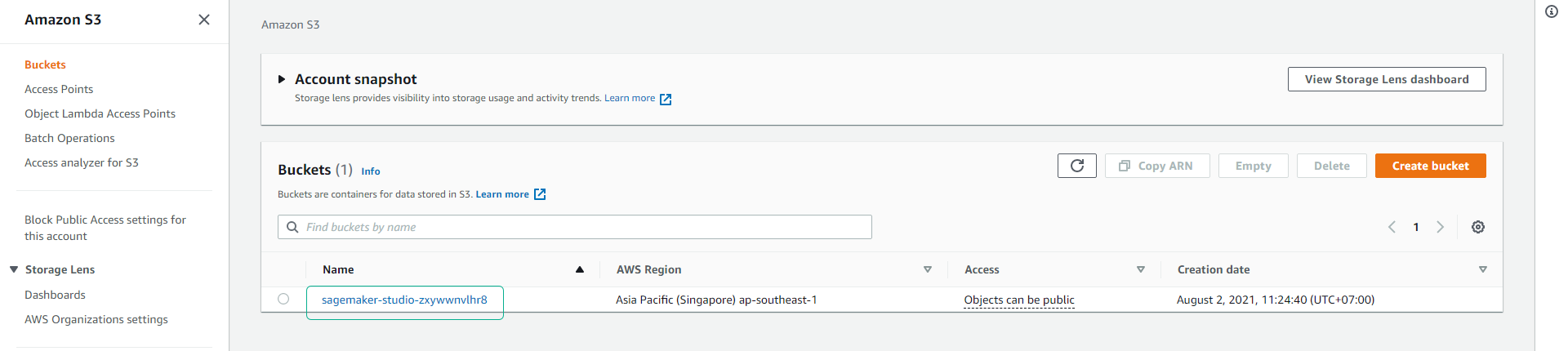Screen dimensions: 1568x351
Task: Refresh the buckets list
Action: coord(1077,166)
